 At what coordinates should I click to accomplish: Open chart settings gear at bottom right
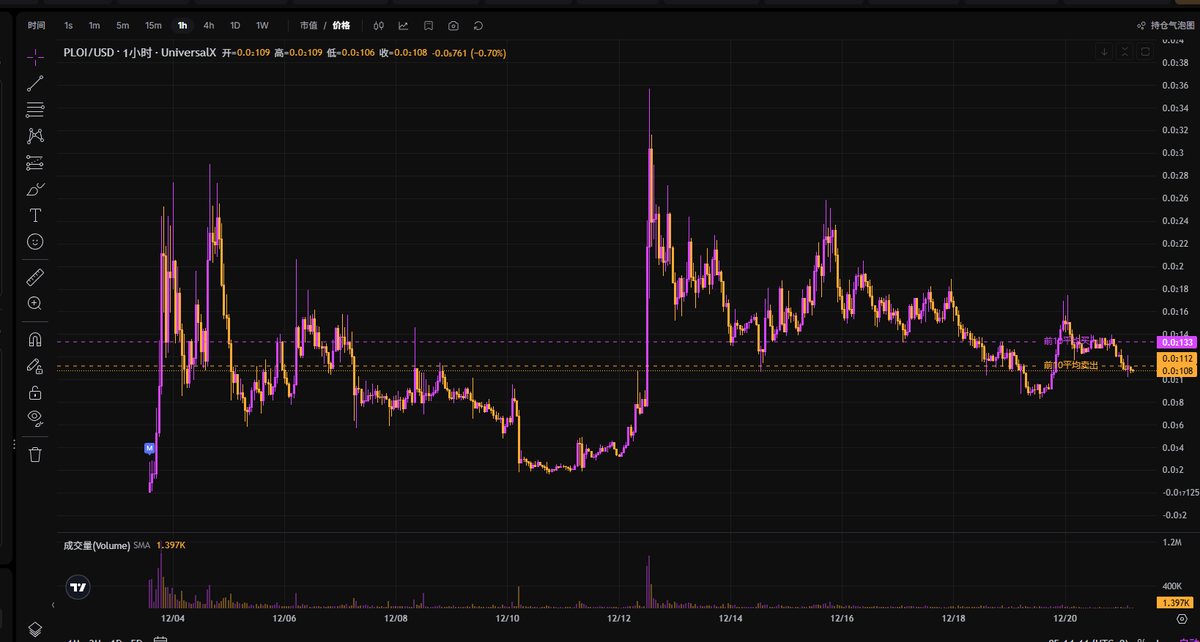(1181, 621)
